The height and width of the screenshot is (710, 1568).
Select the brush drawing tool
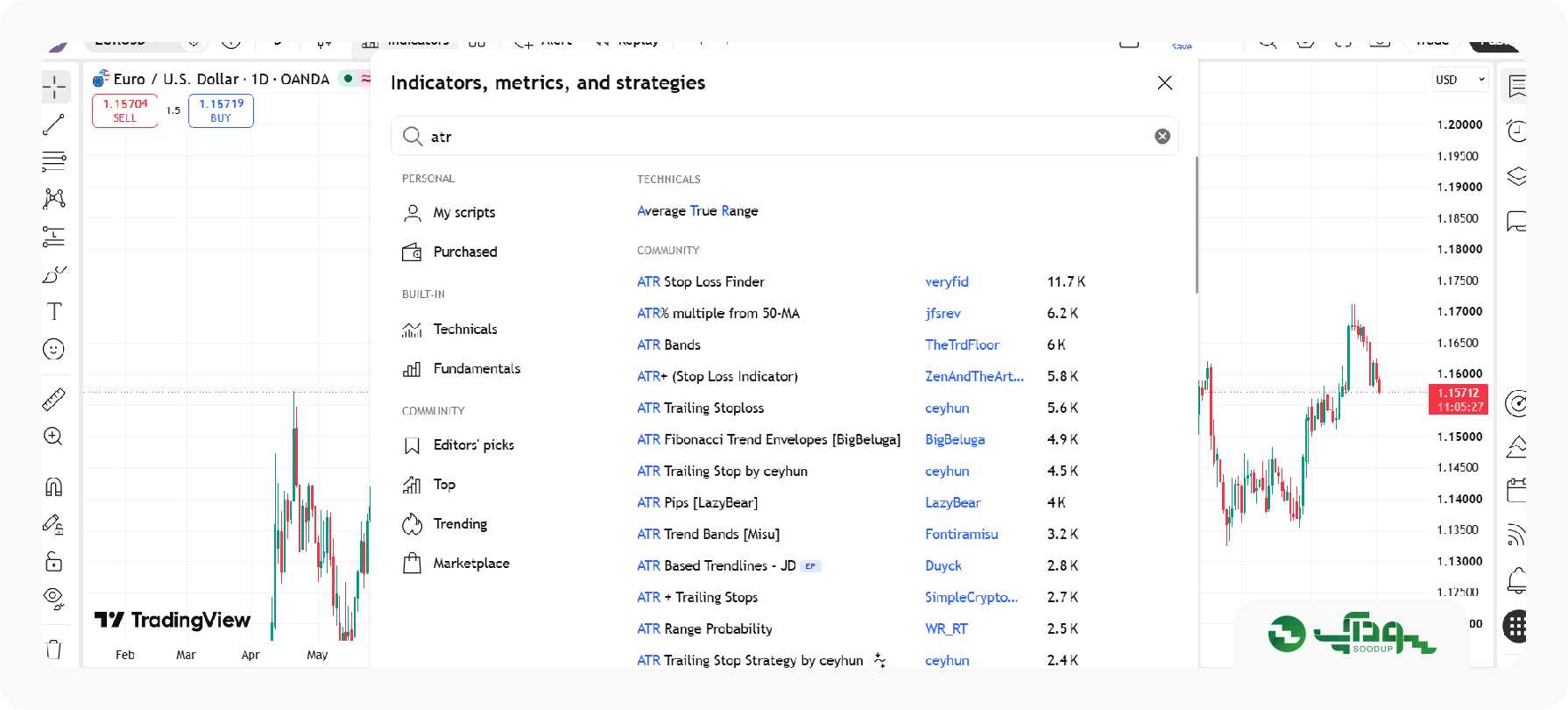pos(54,274)
